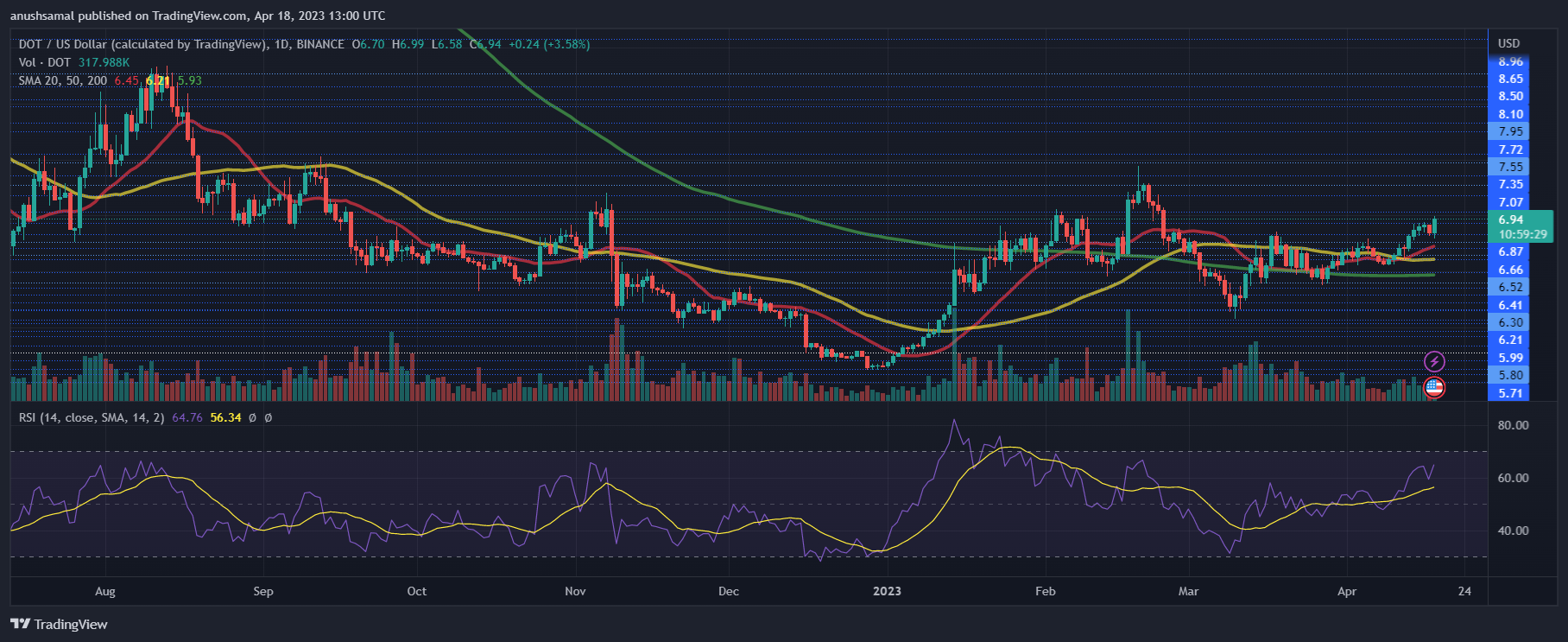Open the USD currency selector

1508,43
